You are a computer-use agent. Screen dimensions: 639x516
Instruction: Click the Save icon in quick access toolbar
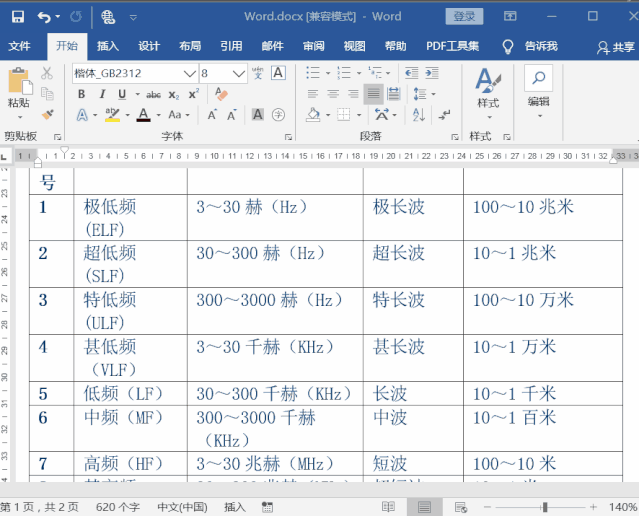click(x=18, y=17)
